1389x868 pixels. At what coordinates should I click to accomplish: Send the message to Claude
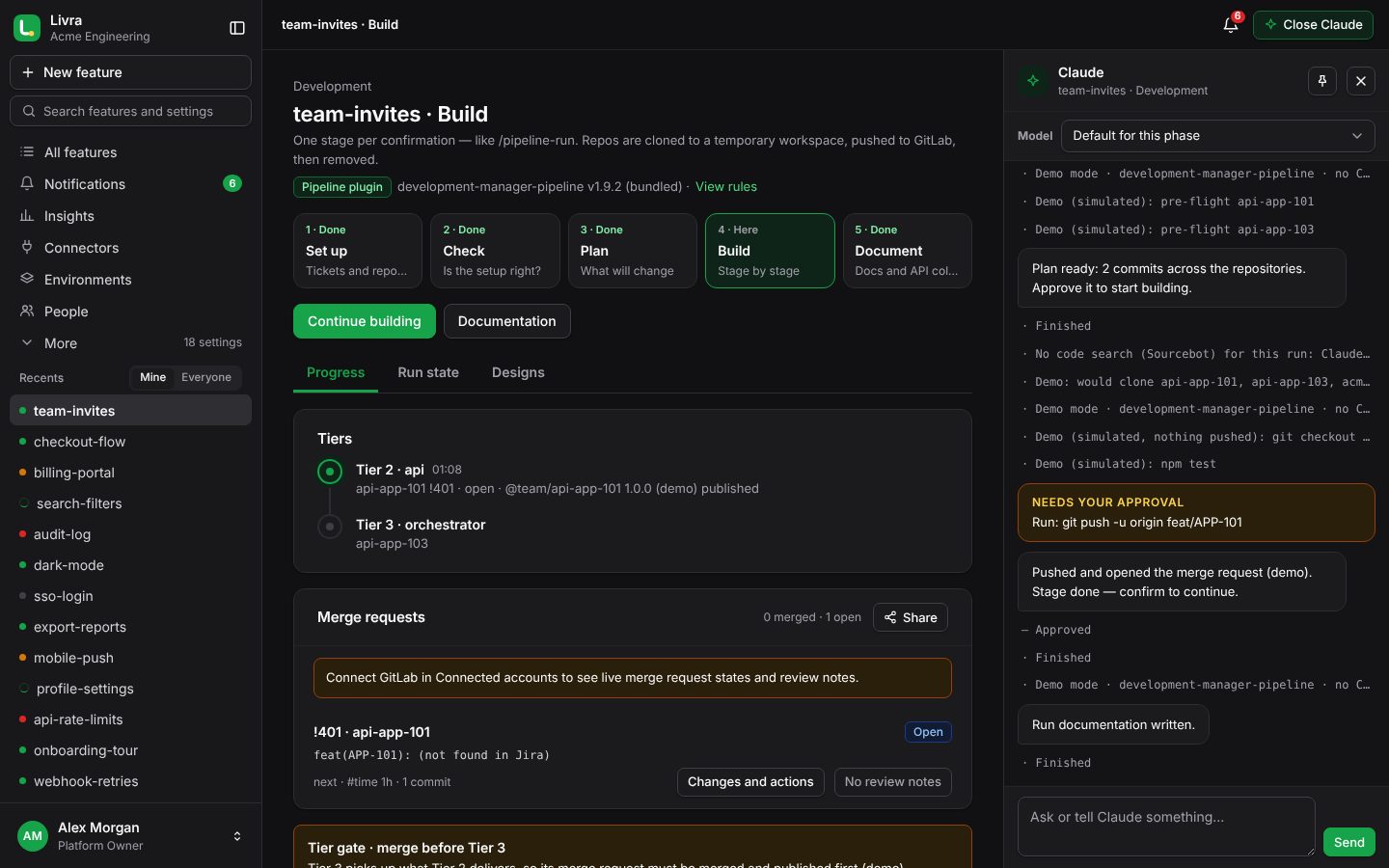[x=1348, y=842]
